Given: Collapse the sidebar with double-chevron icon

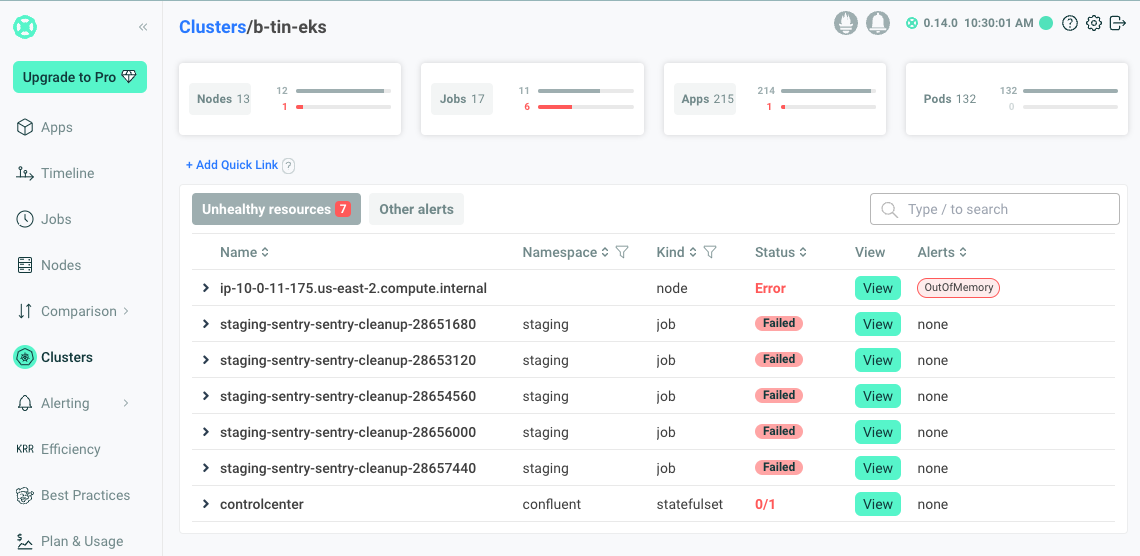Looking at the screenshot, I should [143, 27].
